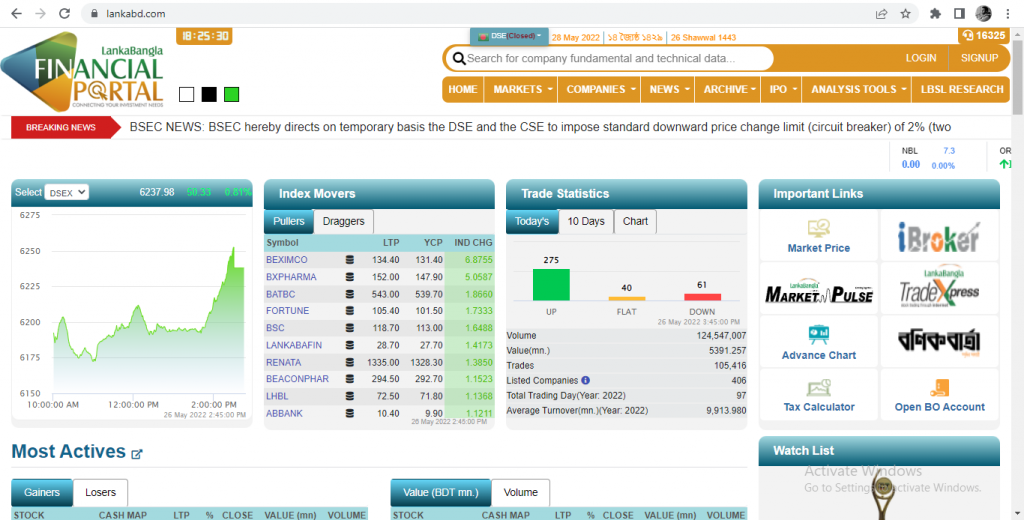1024x520 pixels.
Task: Open BEXIMCO symbol link
Action: coord(287,260)
